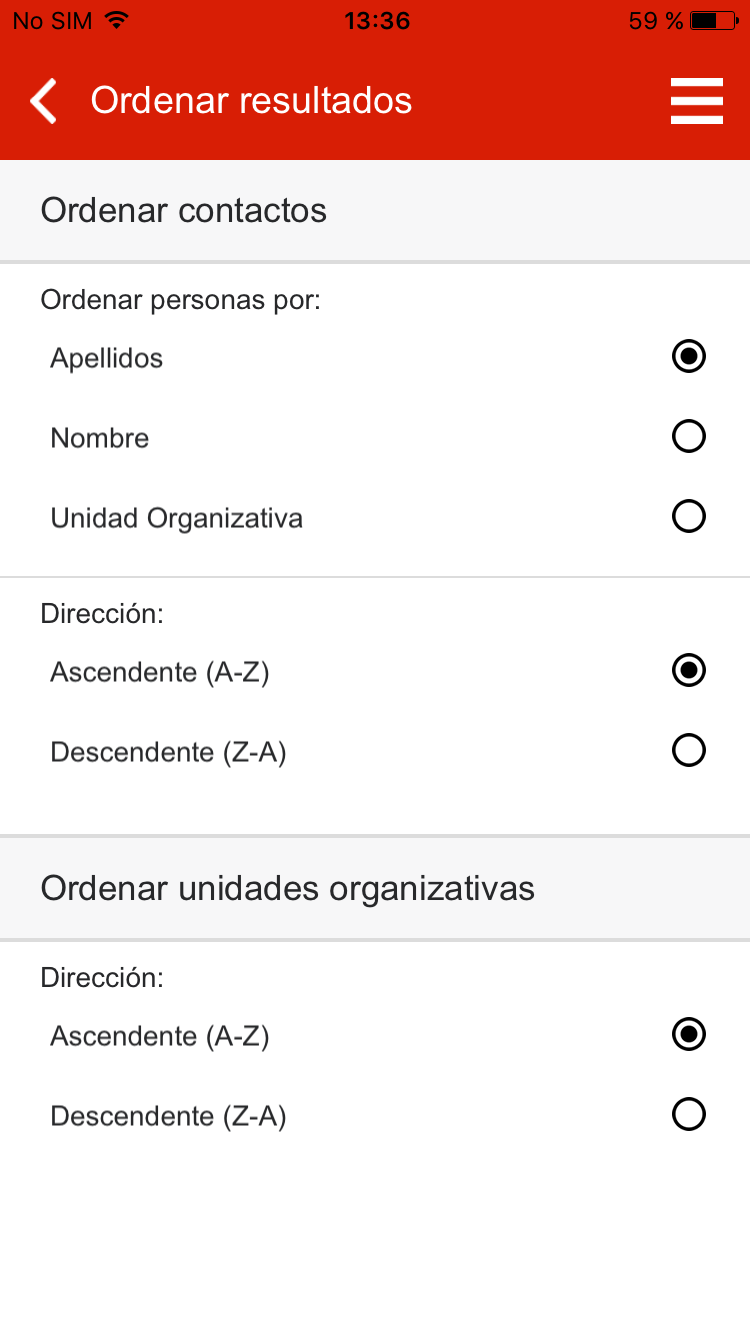Choose Ascendente (A-Z) radio for contacts
The height and width of the screenshot is (1334, 750).
pos(689,670)
